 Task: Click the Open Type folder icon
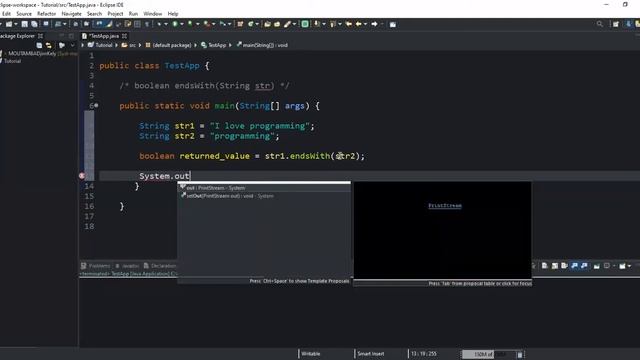coord(267,24)
